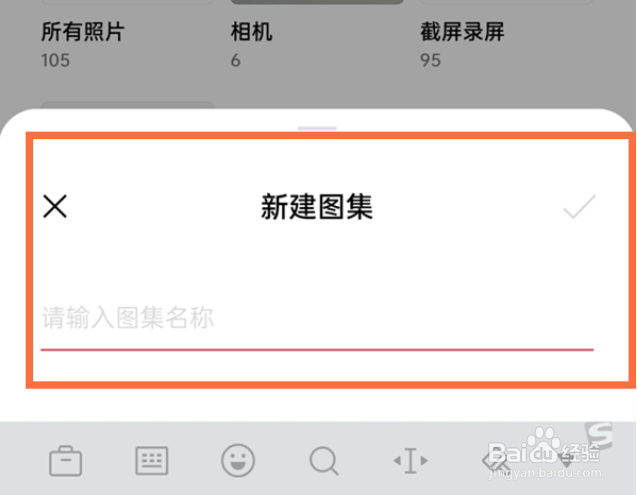
Task: Open the keyboard layout switcher icon
Action: (x=152, y=460)
